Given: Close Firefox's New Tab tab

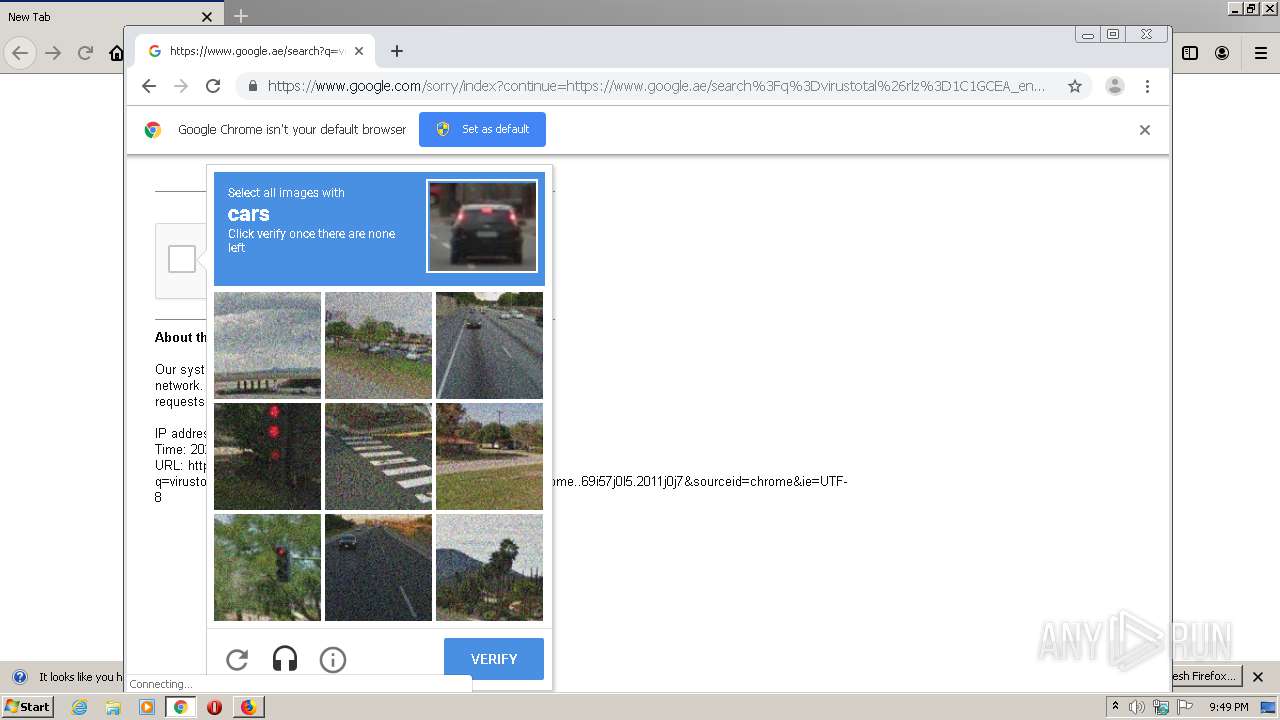Looking at the screenshot, I should [x=207, y=17].
